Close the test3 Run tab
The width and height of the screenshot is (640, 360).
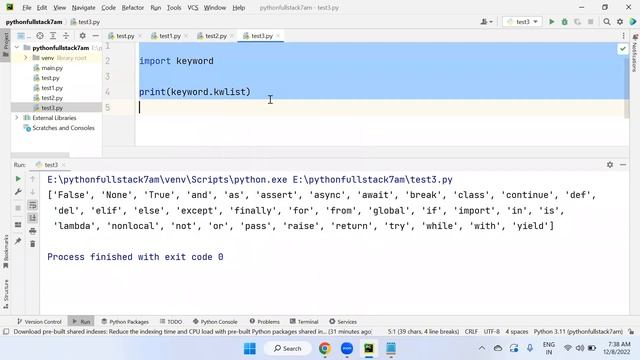[64, 165]
